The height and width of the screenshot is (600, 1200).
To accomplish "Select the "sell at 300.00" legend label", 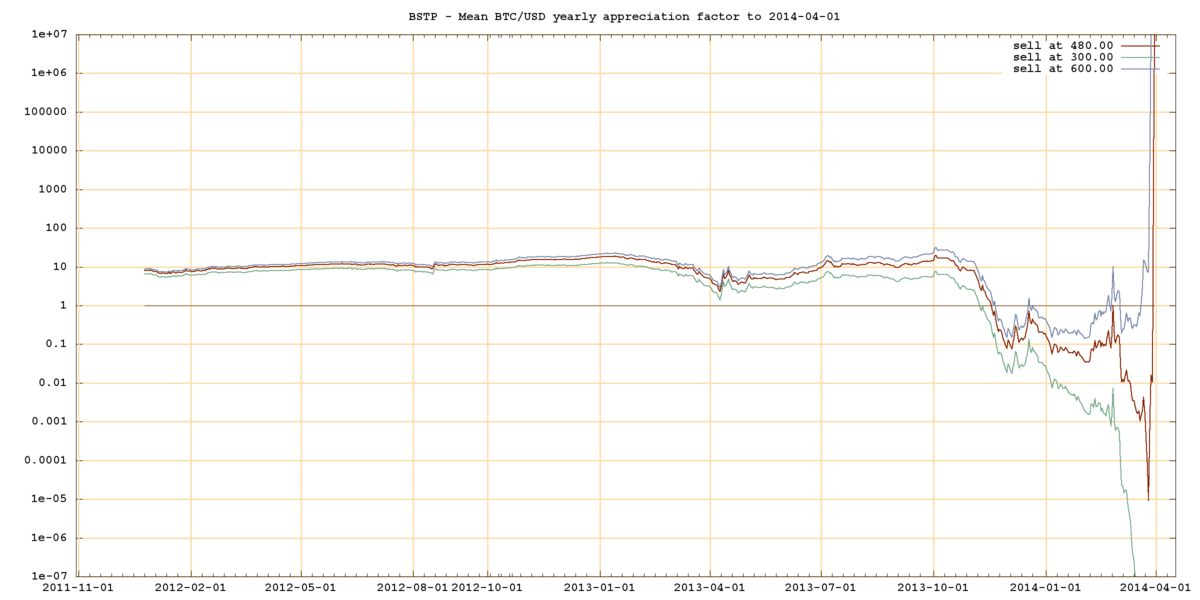I will click(1063, 57).
